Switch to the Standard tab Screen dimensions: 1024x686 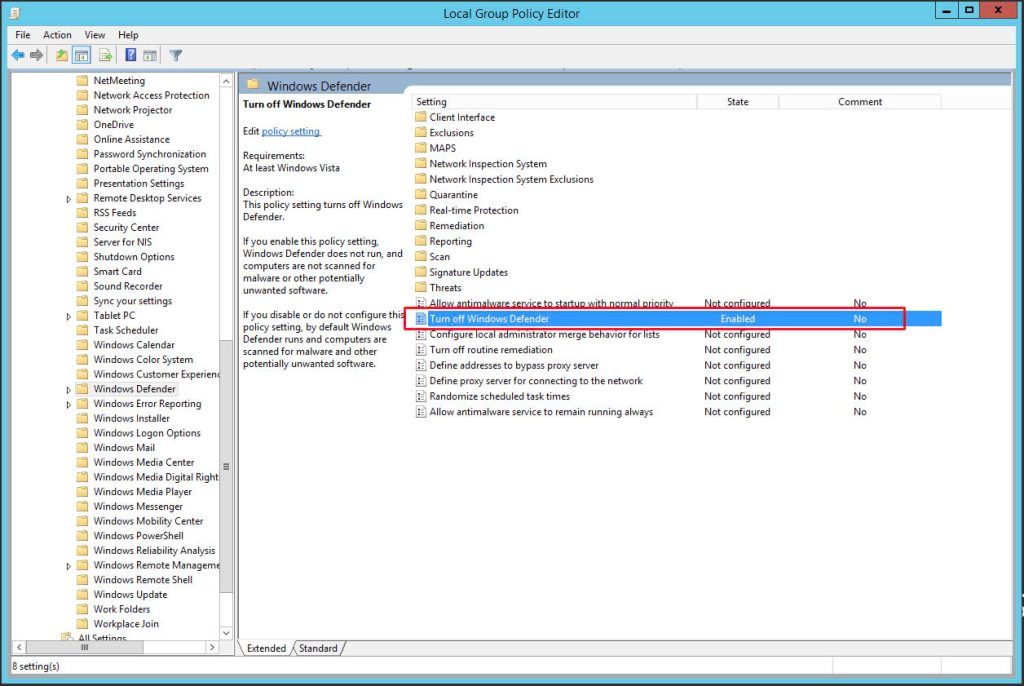tap(318, 648)
